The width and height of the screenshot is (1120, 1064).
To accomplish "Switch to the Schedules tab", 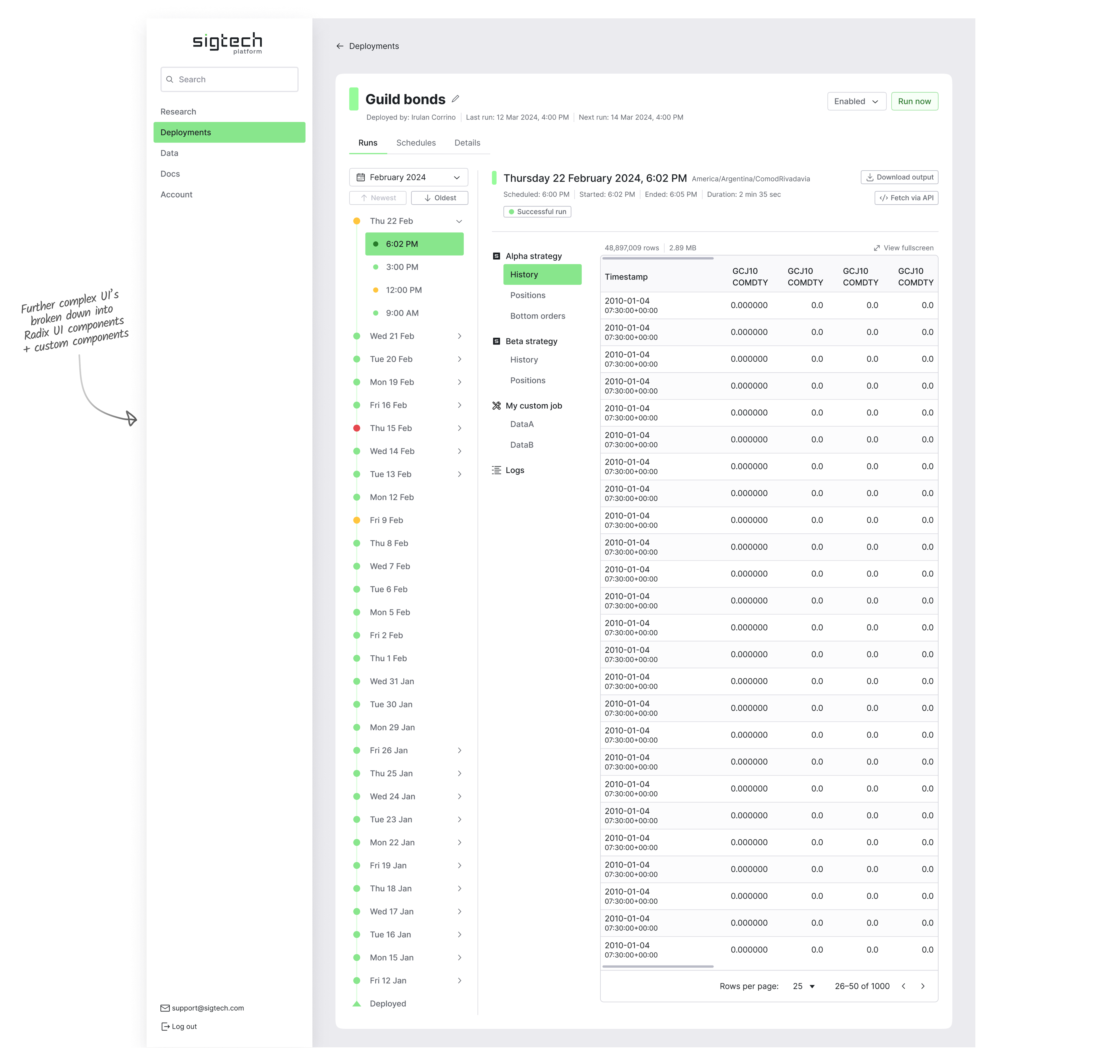I will tap(416, 143).
